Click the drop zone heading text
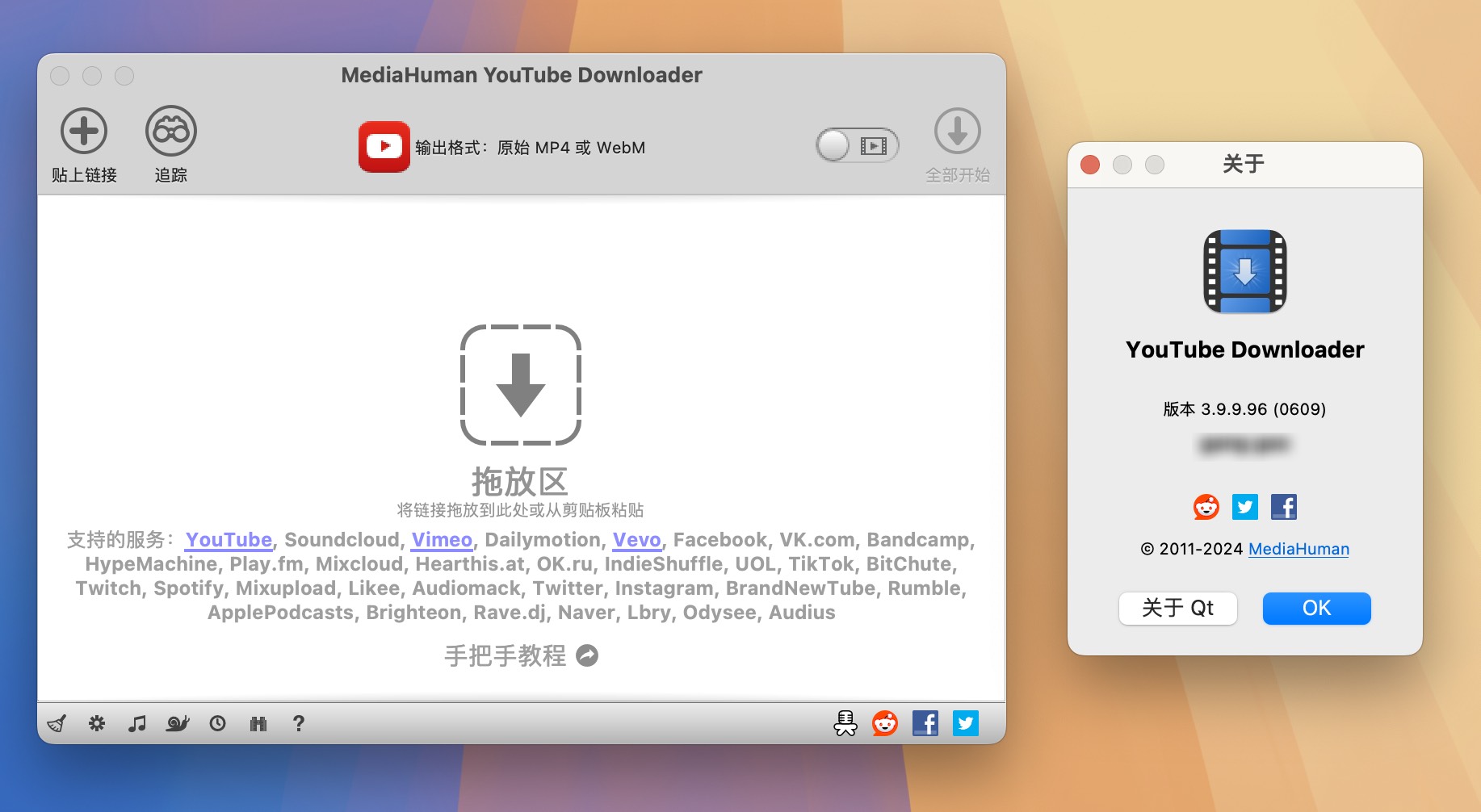1481x812 pixels. pyautogui.click(x=521, y=482)
